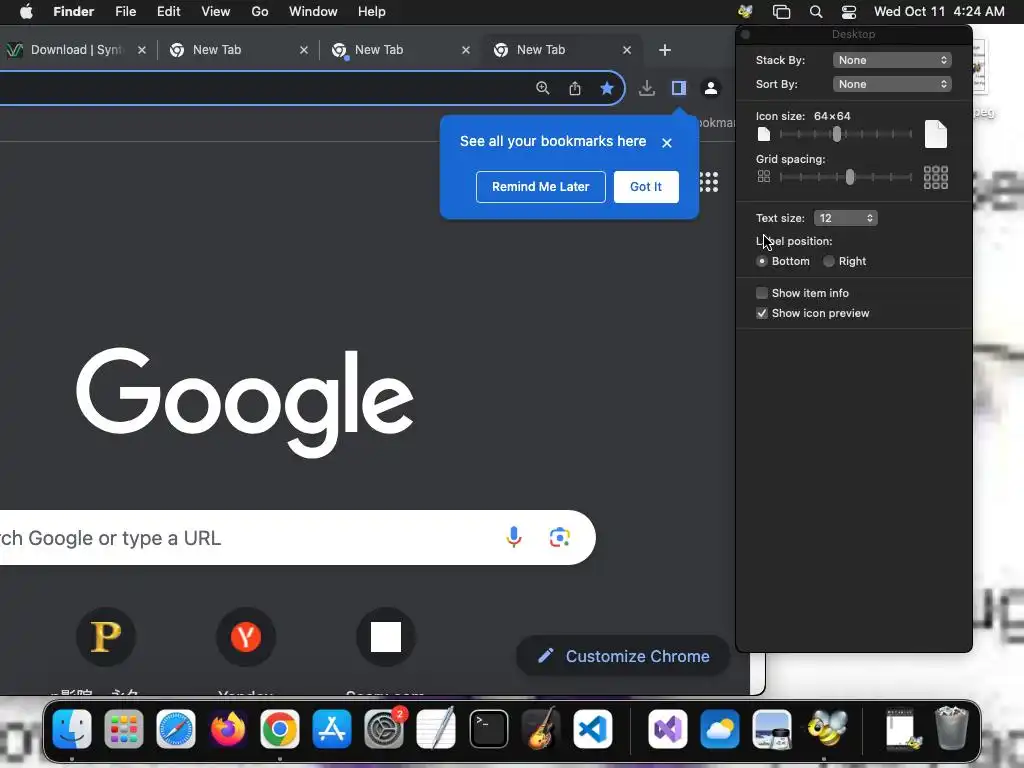Click the date and time in menu bar

click(939, 12)
